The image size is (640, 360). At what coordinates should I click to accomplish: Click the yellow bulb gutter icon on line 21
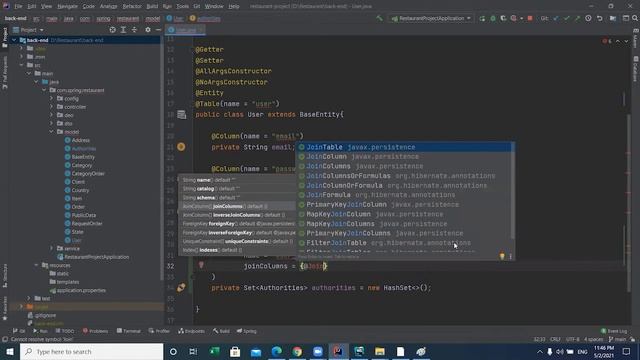(x=181, y=147)
